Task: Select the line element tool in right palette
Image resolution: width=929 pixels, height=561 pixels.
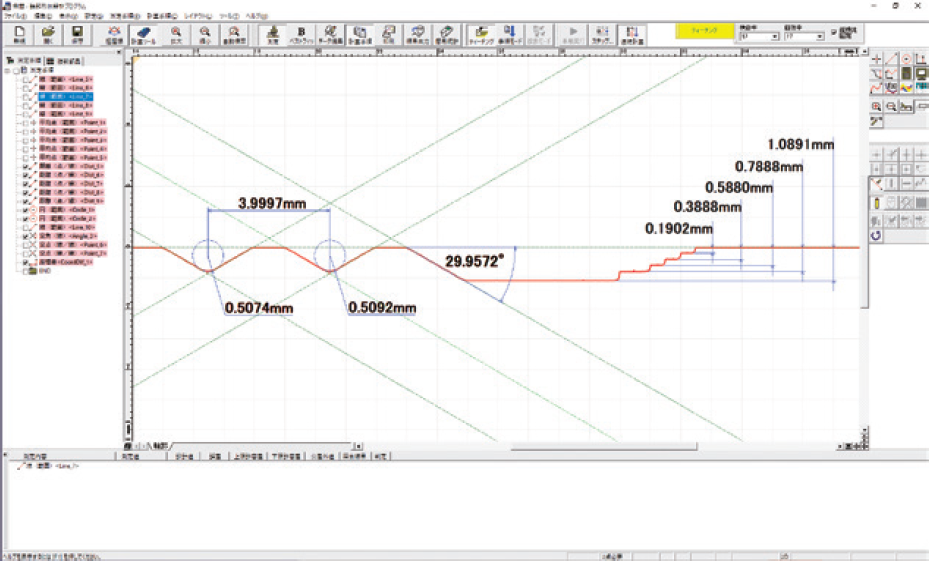Action: click(891, 59)
